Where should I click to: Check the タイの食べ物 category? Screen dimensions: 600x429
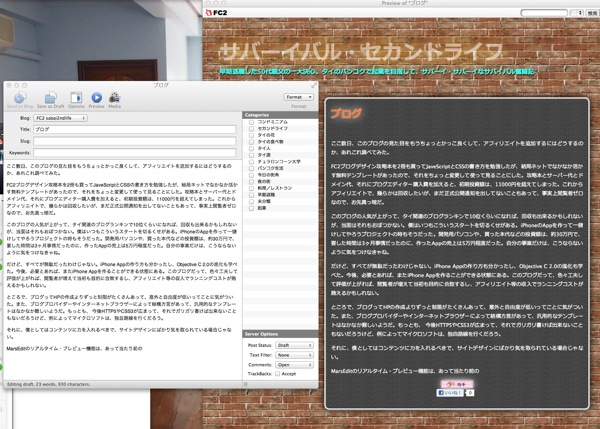[251, 142]
